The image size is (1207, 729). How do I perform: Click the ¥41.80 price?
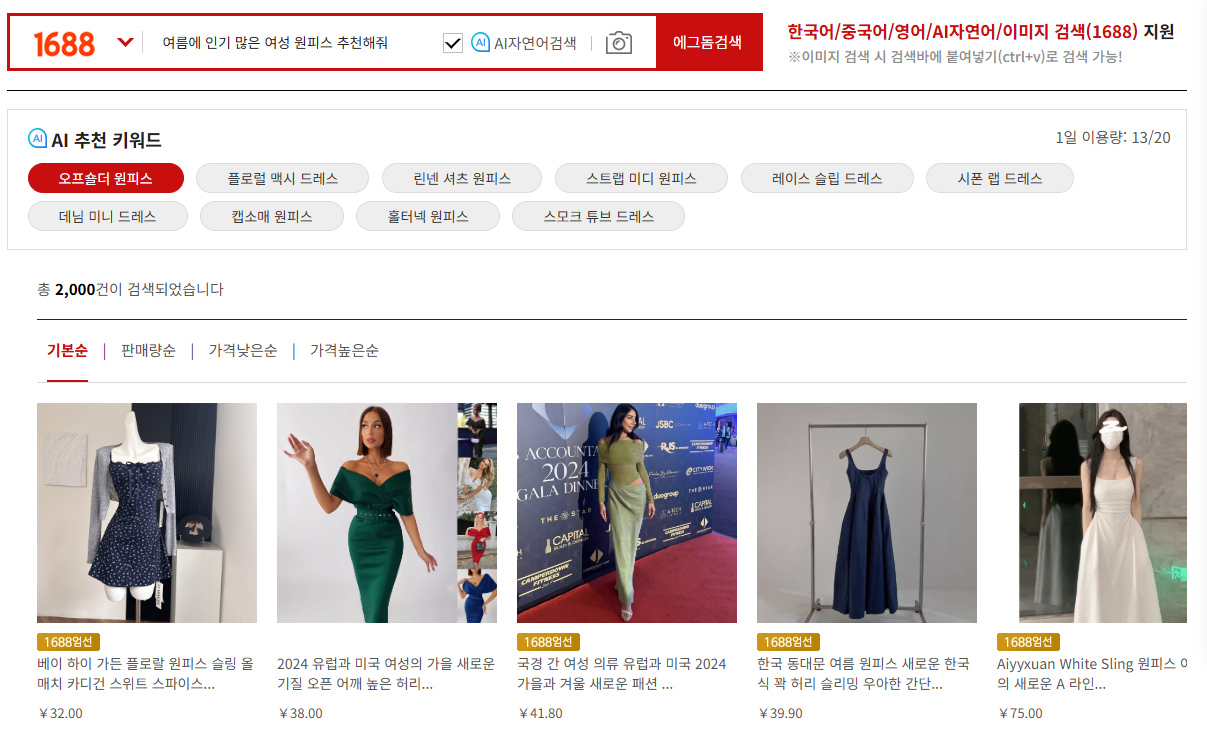point(540,713)
